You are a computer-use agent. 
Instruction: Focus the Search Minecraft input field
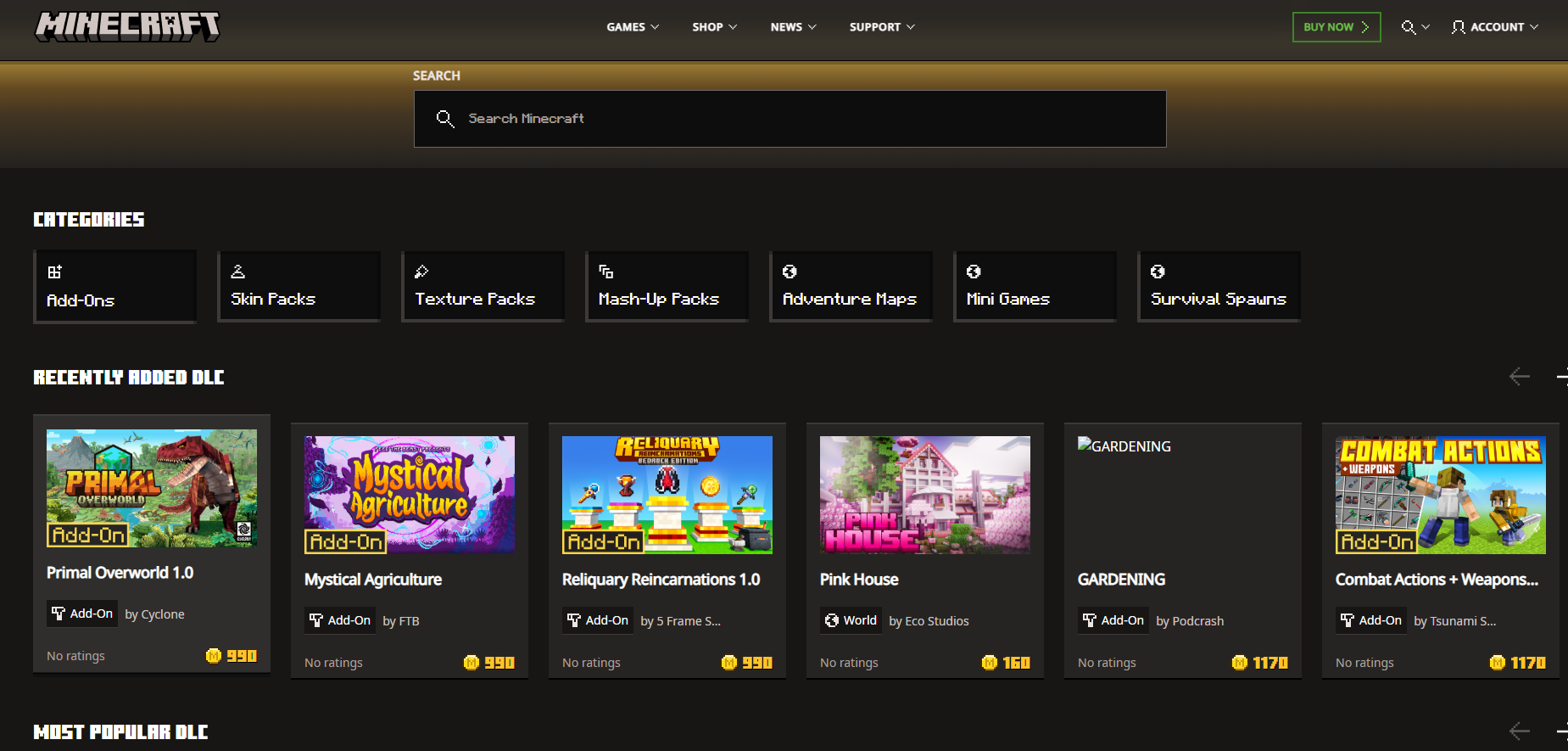tap(790, 119)
